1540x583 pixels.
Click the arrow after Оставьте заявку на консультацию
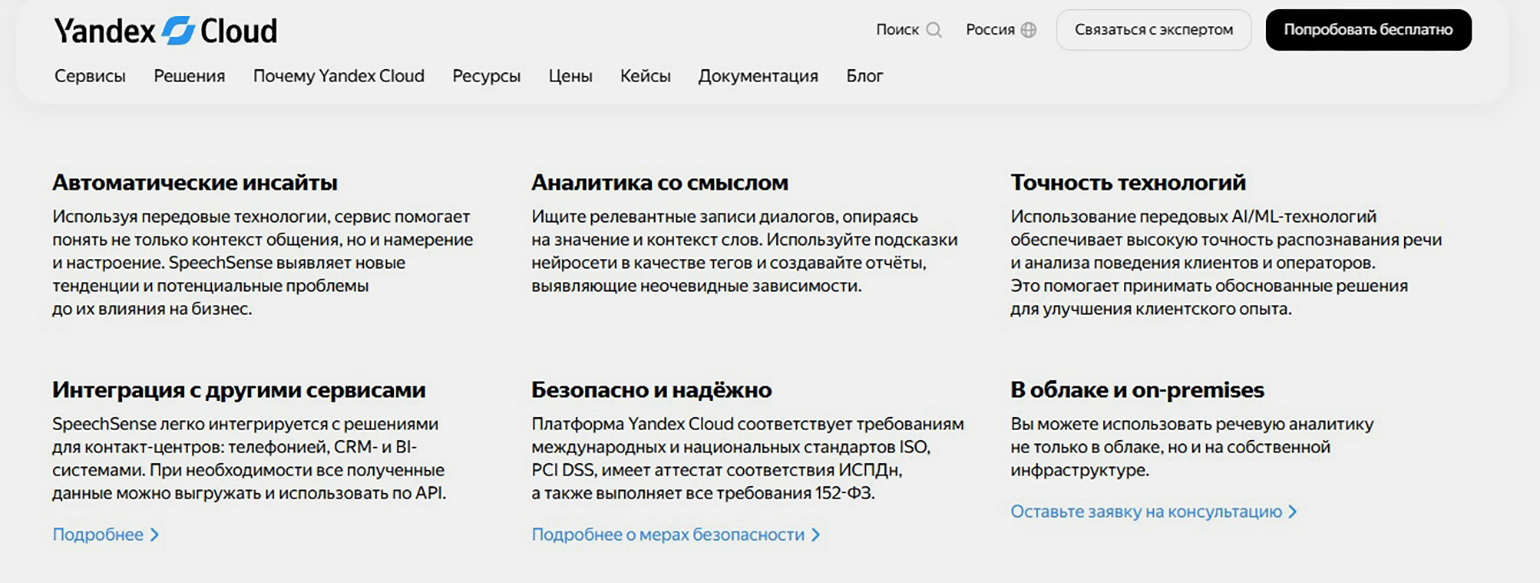coord(1293,512)
